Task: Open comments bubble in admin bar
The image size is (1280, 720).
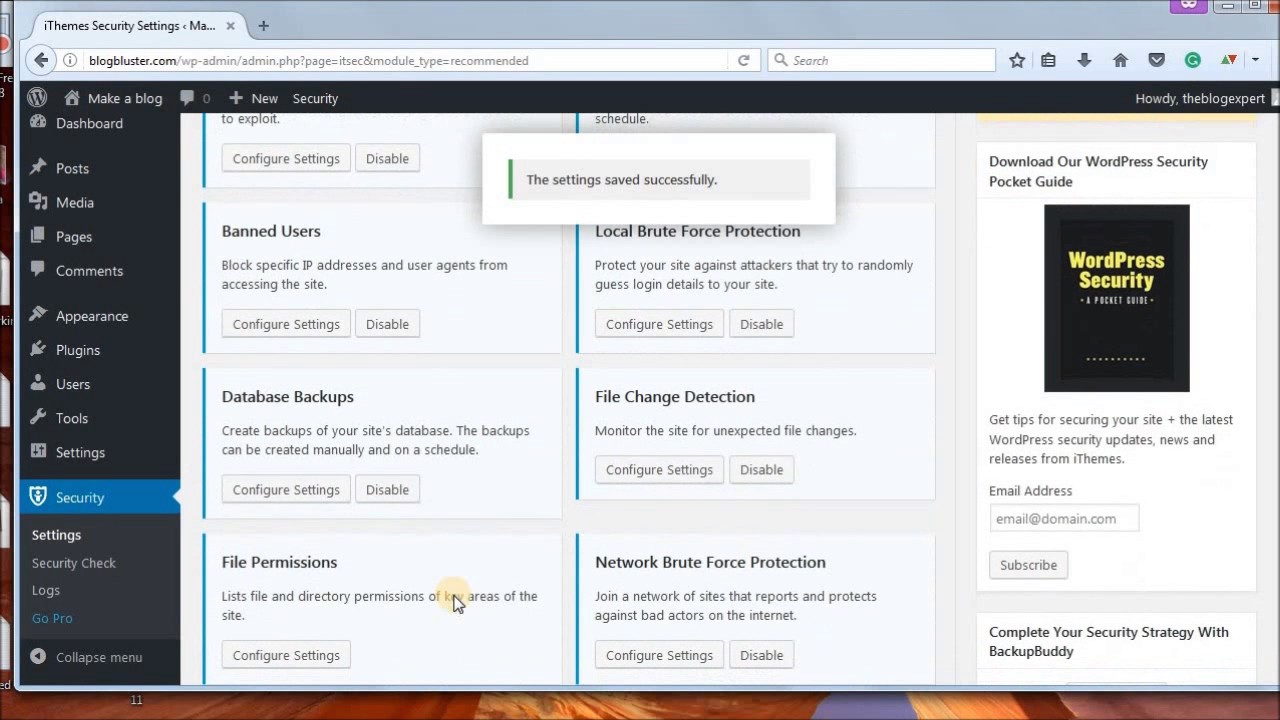Action: tap(187, 98)
